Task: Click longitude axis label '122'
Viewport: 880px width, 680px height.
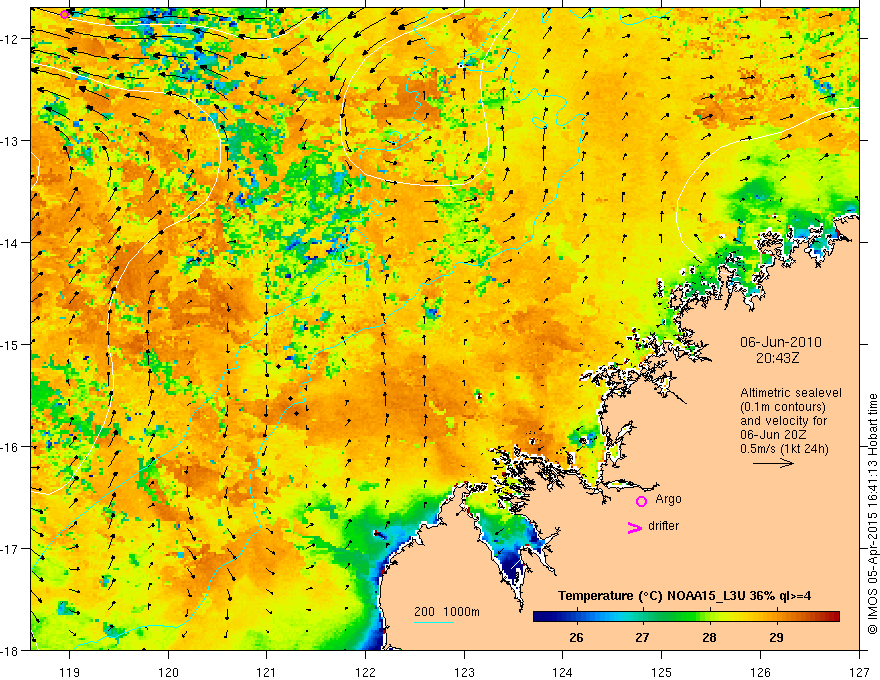Action: click(x=365, y=672)
